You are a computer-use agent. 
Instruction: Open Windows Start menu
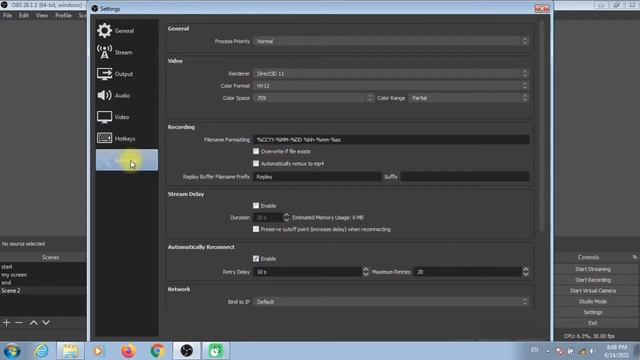[x=12, y=351]
